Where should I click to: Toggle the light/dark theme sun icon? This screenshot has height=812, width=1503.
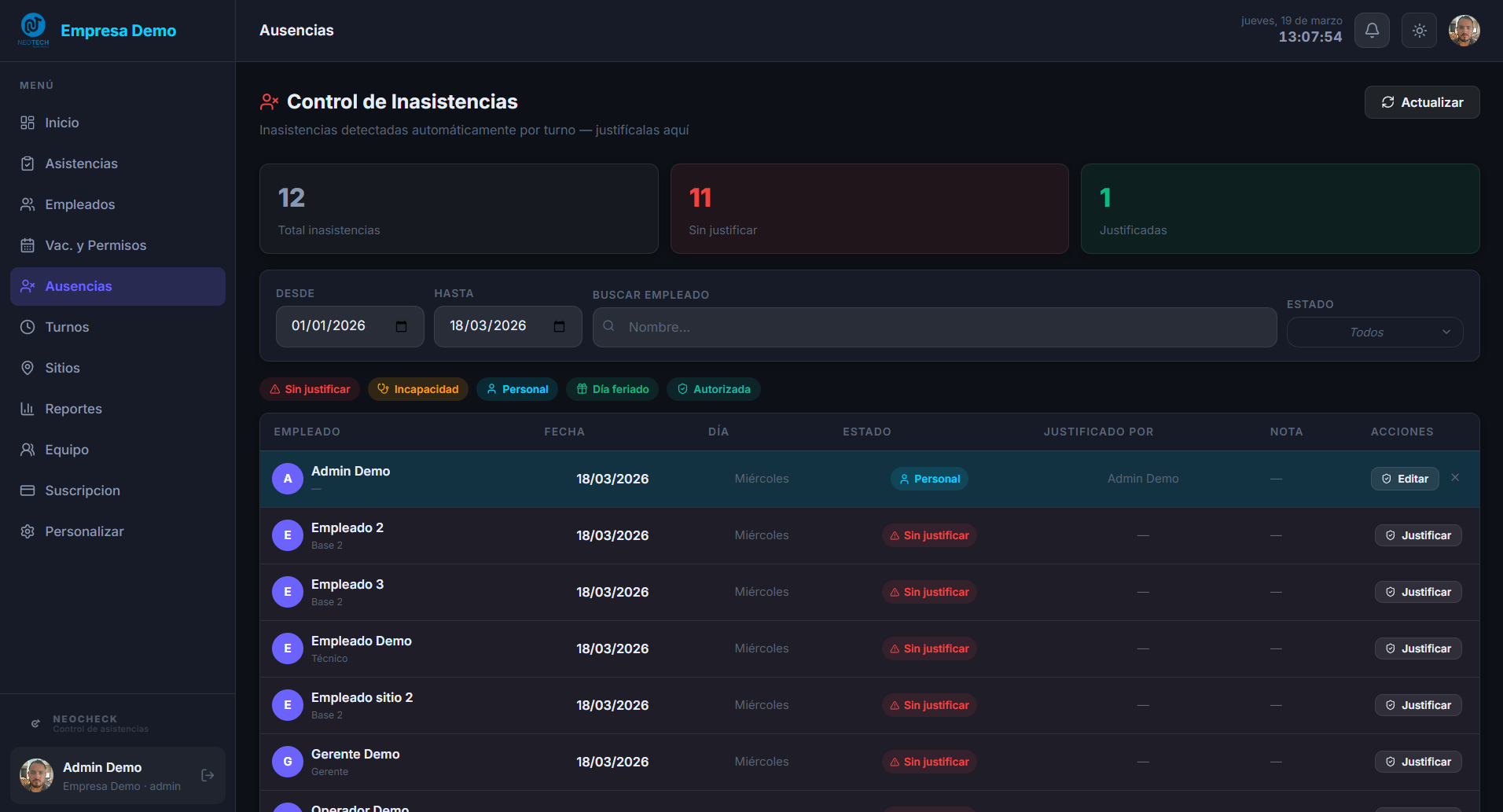[1419, 31]
